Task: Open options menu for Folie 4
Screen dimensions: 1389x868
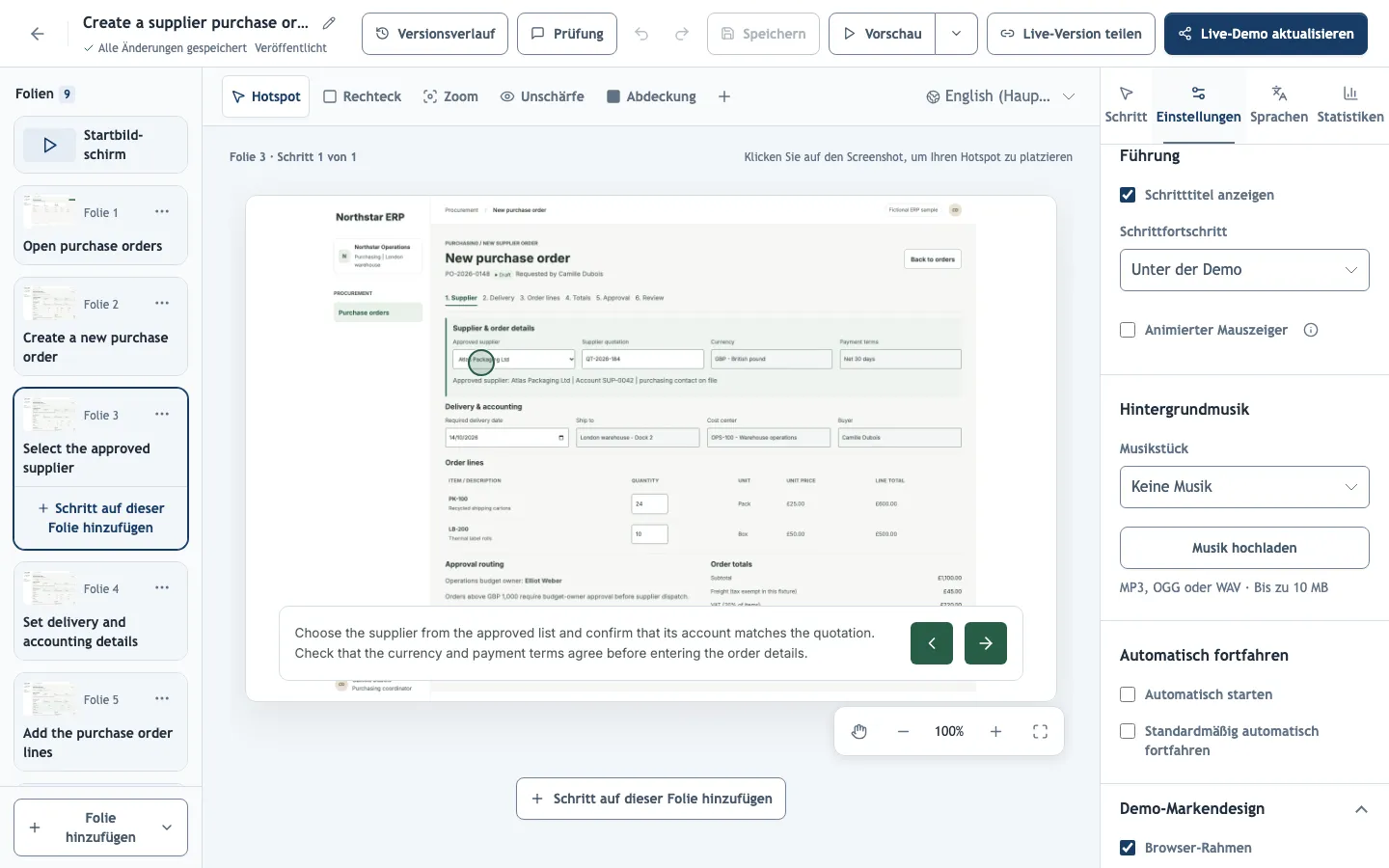Action: [162, 588]
